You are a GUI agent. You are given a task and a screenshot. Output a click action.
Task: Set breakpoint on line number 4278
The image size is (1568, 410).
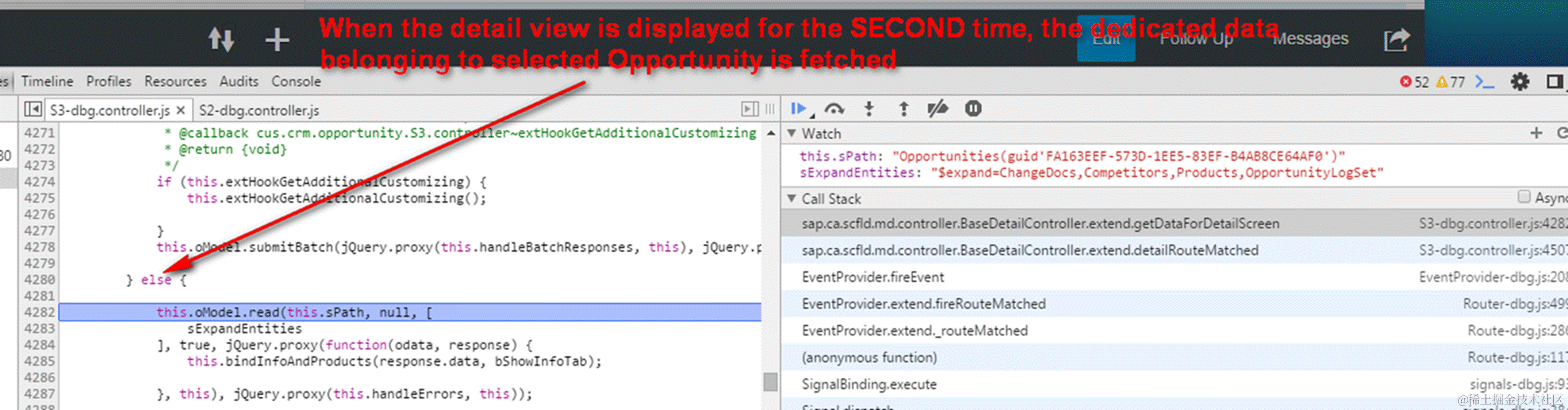click(x=39, y=247)
